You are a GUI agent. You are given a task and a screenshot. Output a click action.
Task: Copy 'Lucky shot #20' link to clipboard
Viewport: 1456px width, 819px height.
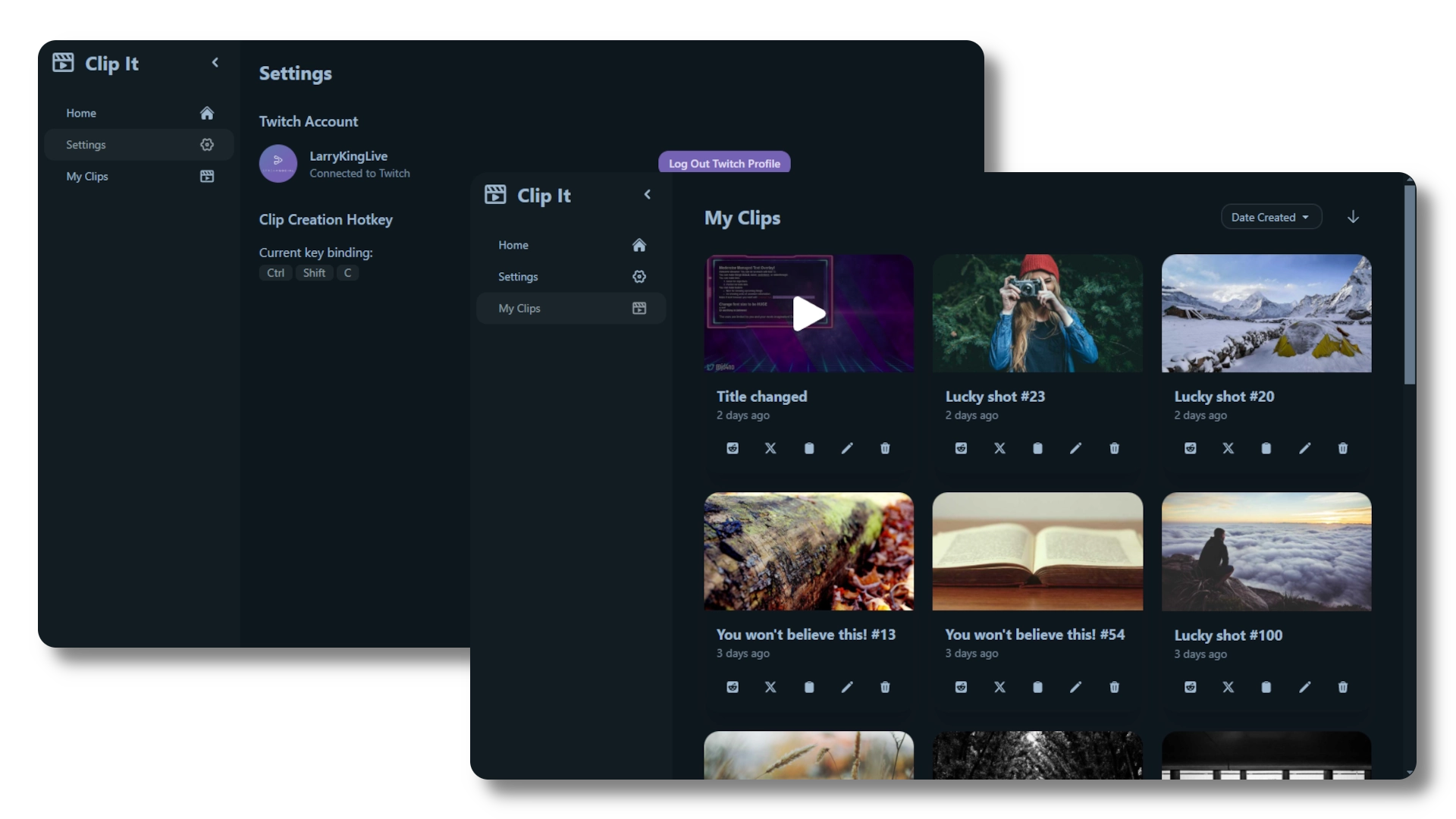pyautogui.click(x=1266, y=448)
